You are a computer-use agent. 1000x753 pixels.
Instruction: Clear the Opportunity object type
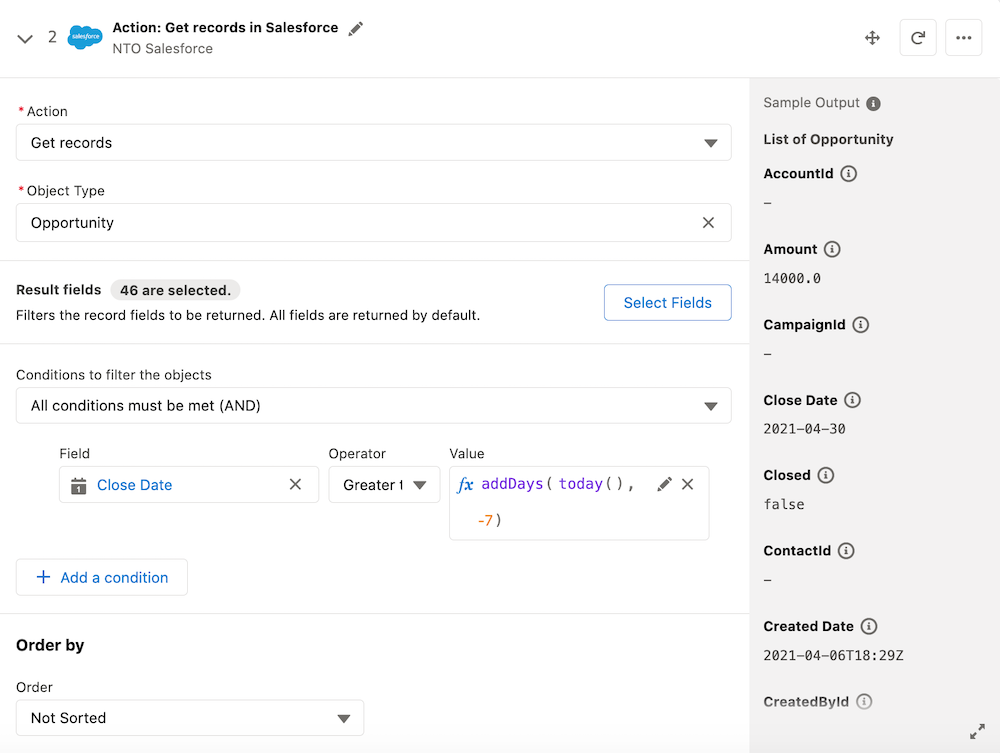(x=708, y=223)
